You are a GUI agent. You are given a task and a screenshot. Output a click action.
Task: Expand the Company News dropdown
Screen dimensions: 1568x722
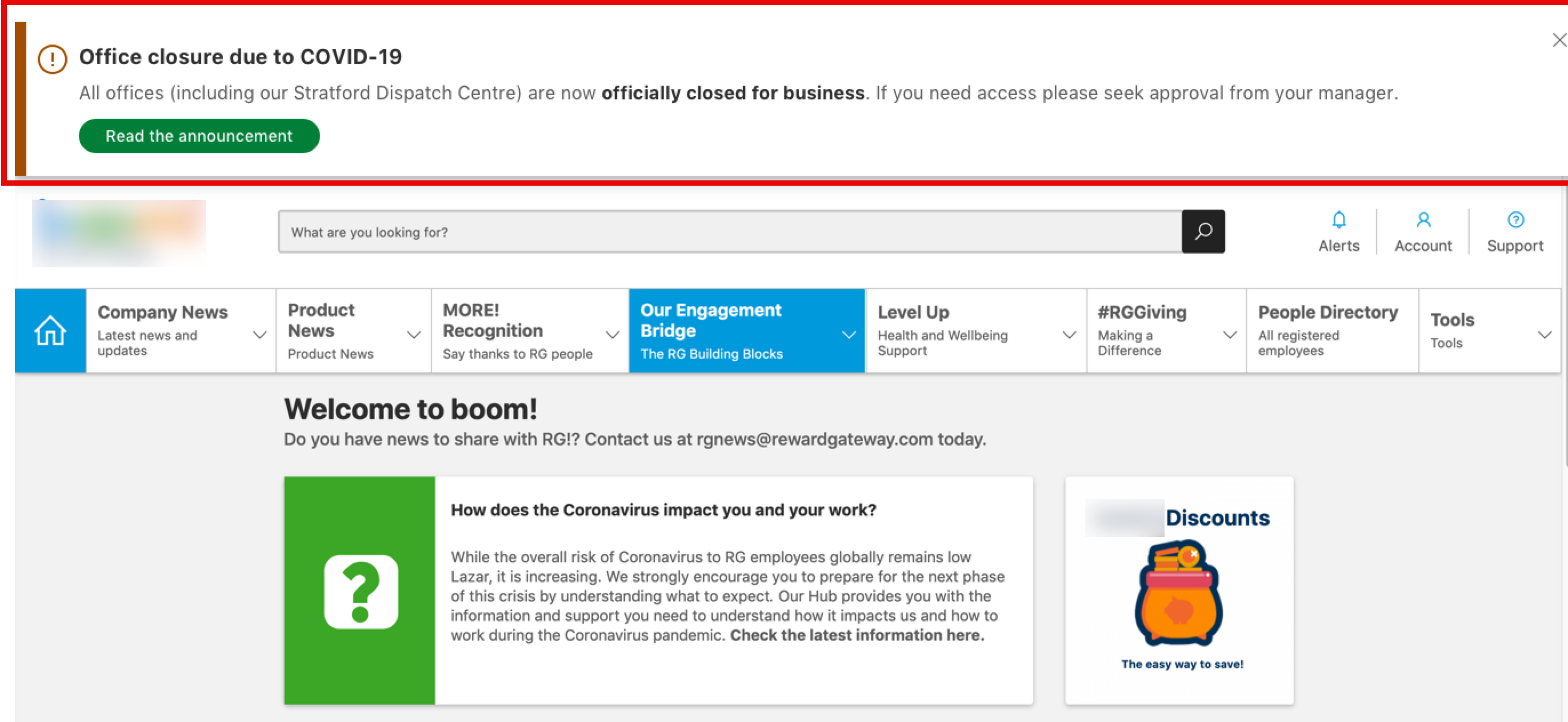pos(261,334)
